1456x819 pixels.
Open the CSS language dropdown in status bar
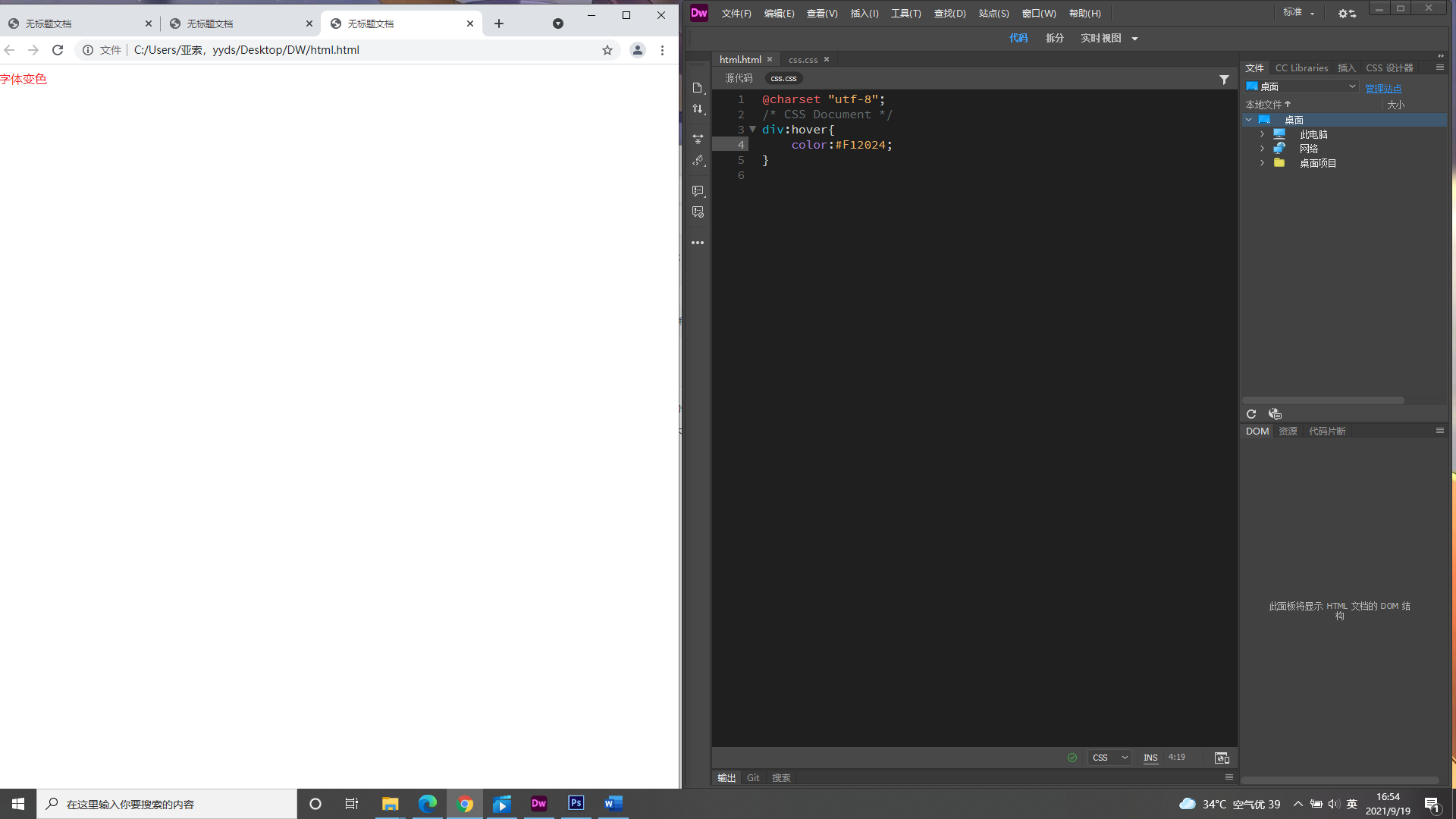pyautogui.click(x=1109, y=758)
